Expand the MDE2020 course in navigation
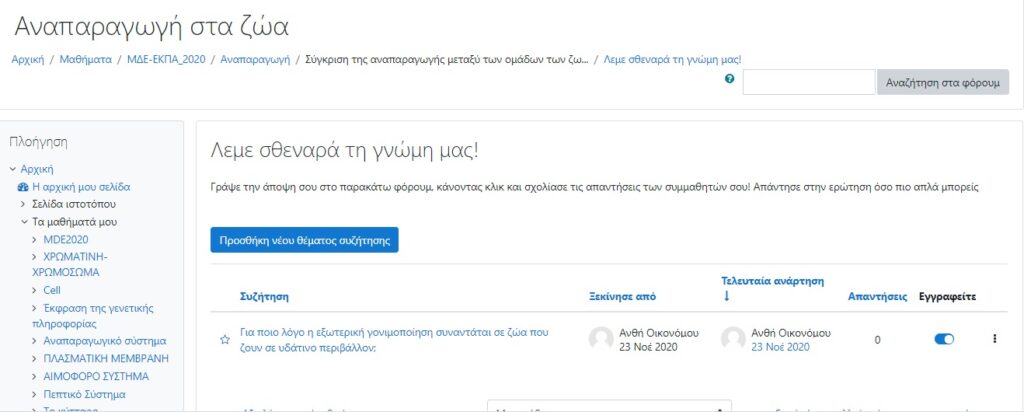 tap(36, 239)
